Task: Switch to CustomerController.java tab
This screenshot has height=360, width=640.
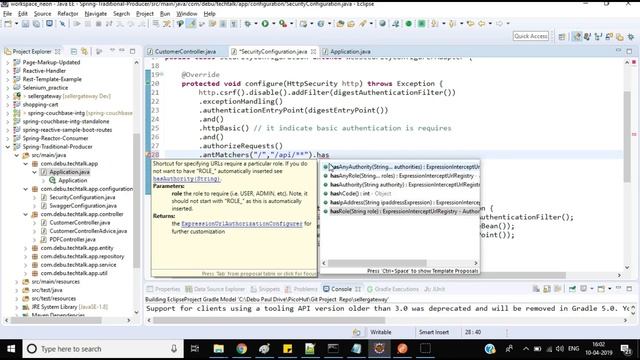Action: pyautogui.click(x=185, y=51)
